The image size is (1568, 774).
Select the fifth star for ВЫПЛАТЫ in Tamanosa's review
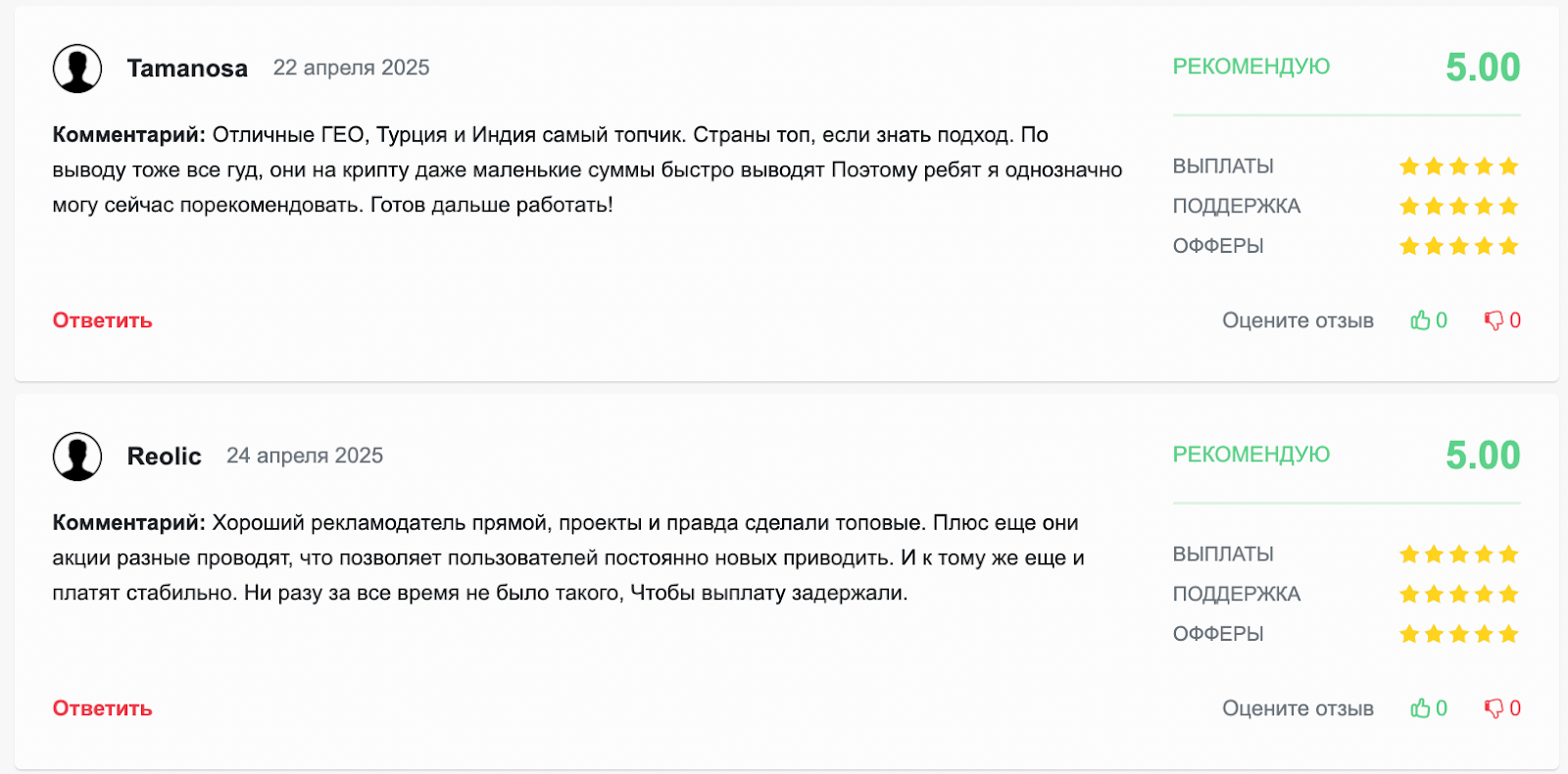[x=1507, y=166]
